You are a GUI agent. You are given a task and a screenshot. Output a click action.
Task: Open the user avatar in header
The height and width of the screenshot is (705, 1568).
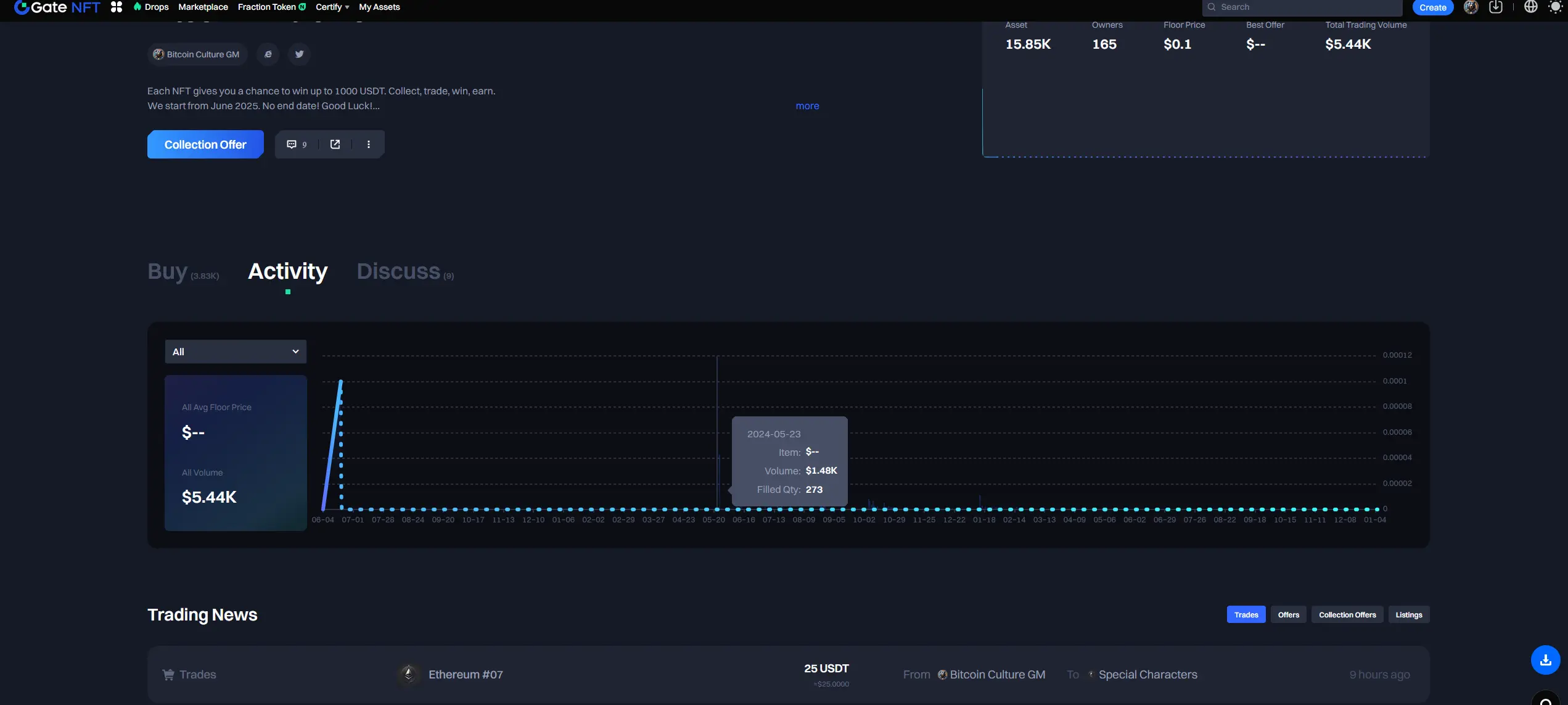coord(1471,7)
